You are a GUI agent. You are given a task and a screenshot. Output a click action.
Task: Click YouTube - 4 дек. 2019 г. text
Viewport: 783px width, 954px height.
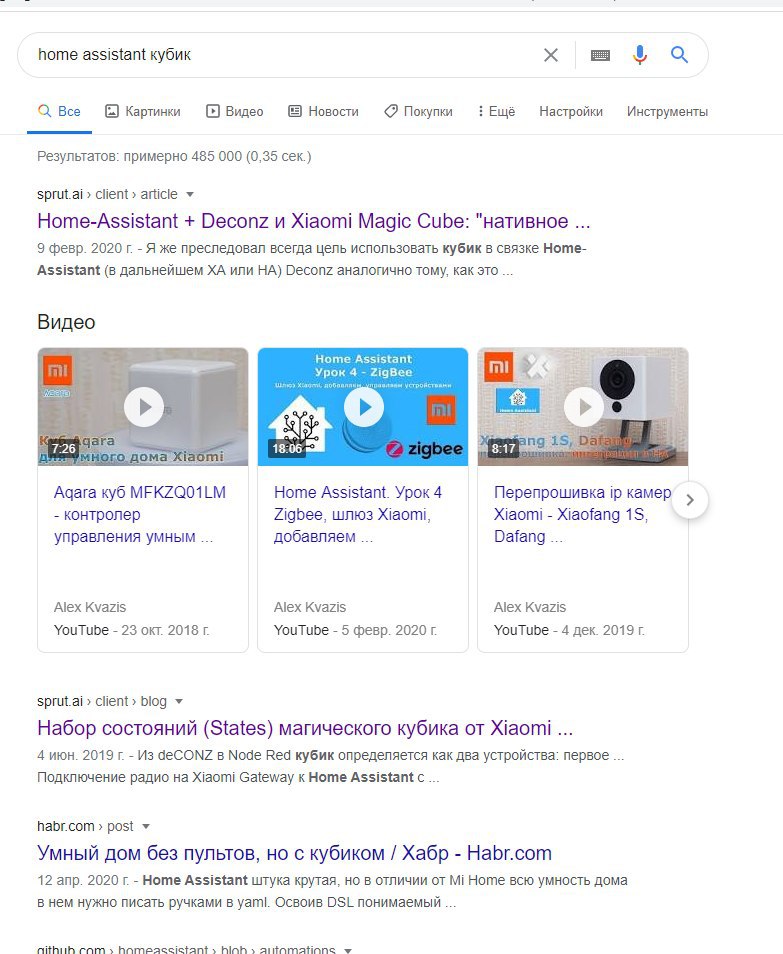pyautogui.click(x=569, y=630)
